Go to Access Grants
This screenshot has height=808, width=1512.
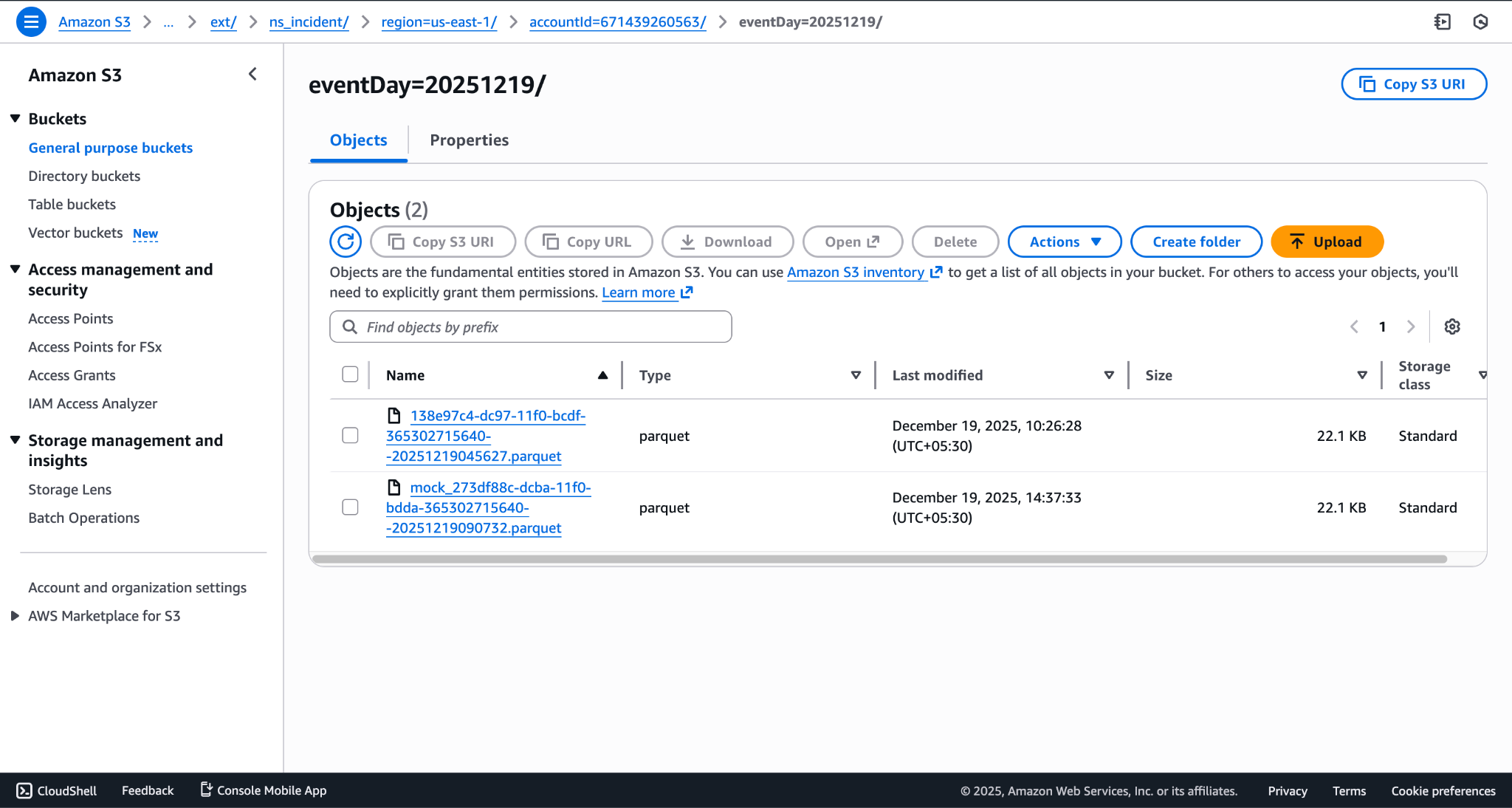pyautogui.click(x=72, y=375)
